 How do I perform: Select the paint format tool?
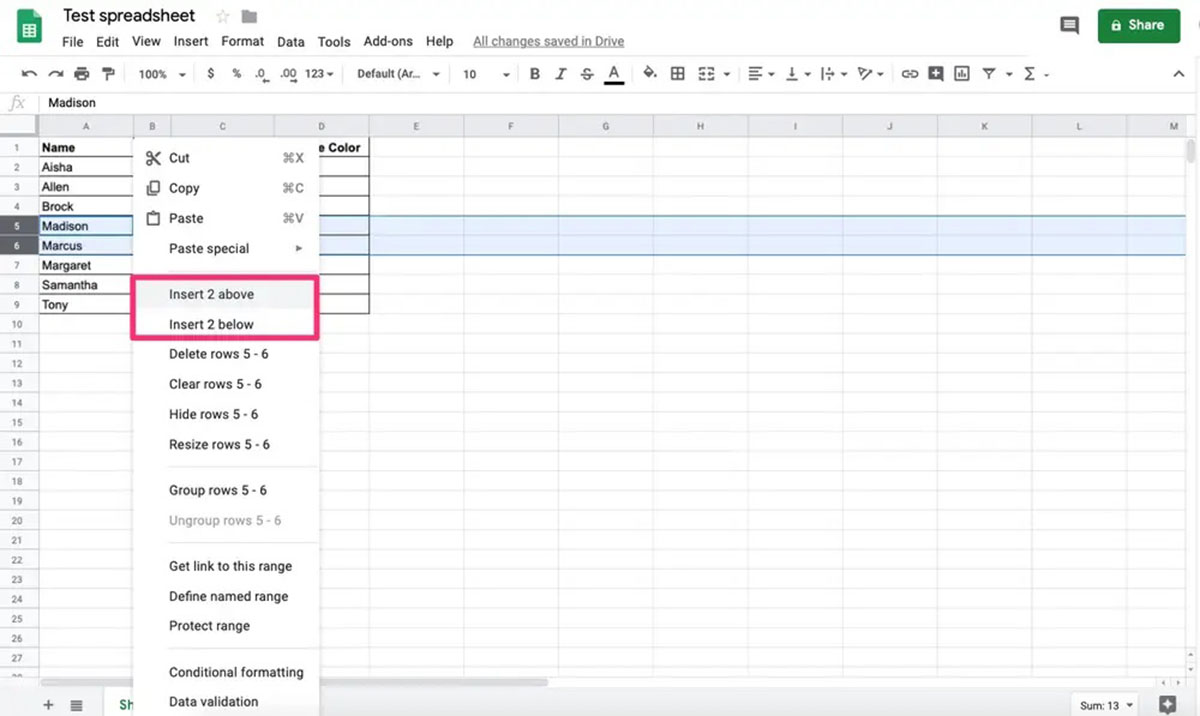pos(108,73)
